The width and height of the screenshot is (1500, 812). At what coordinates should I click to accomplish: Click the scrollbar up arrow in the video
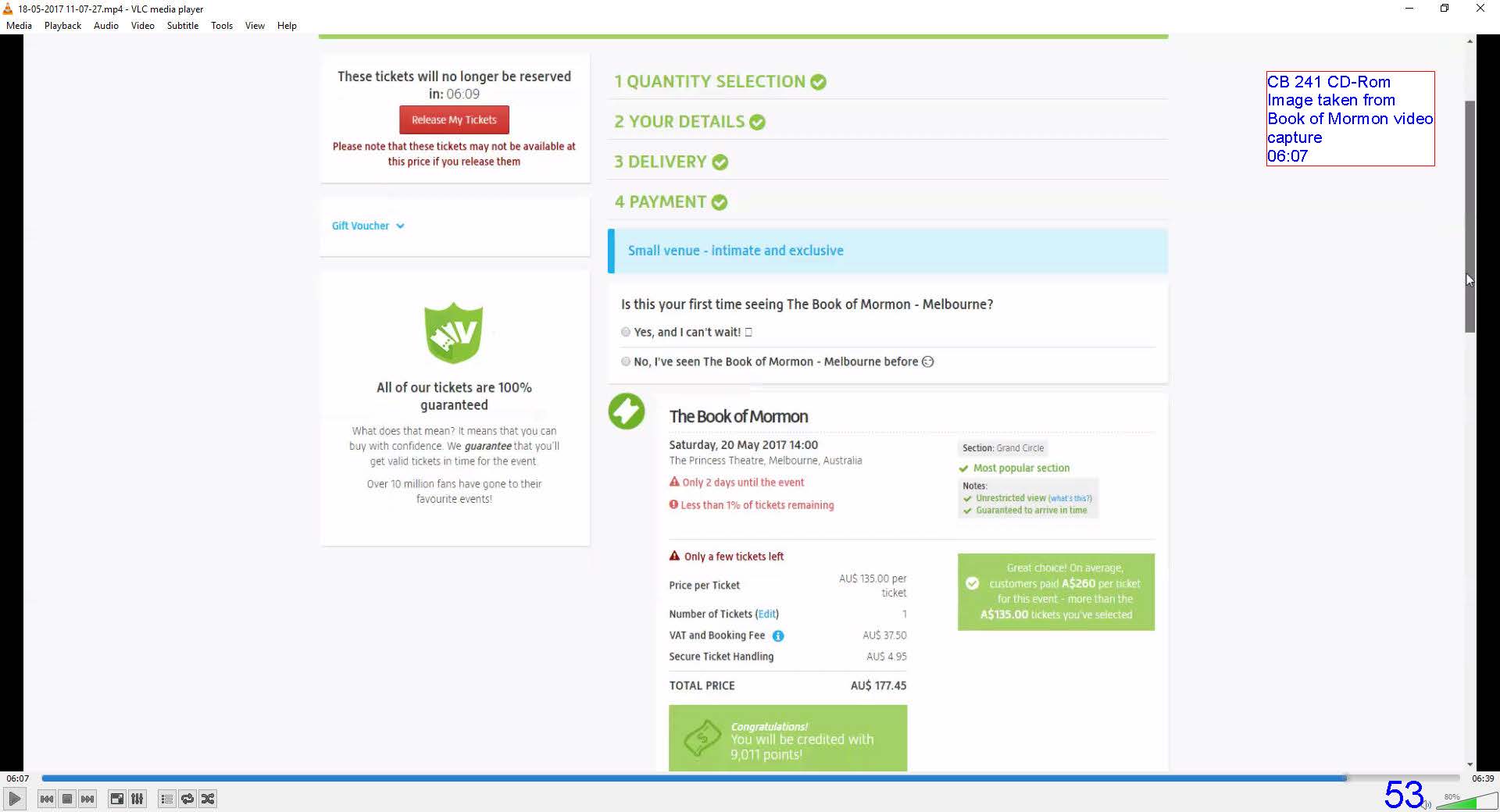tap(1470, 41)
